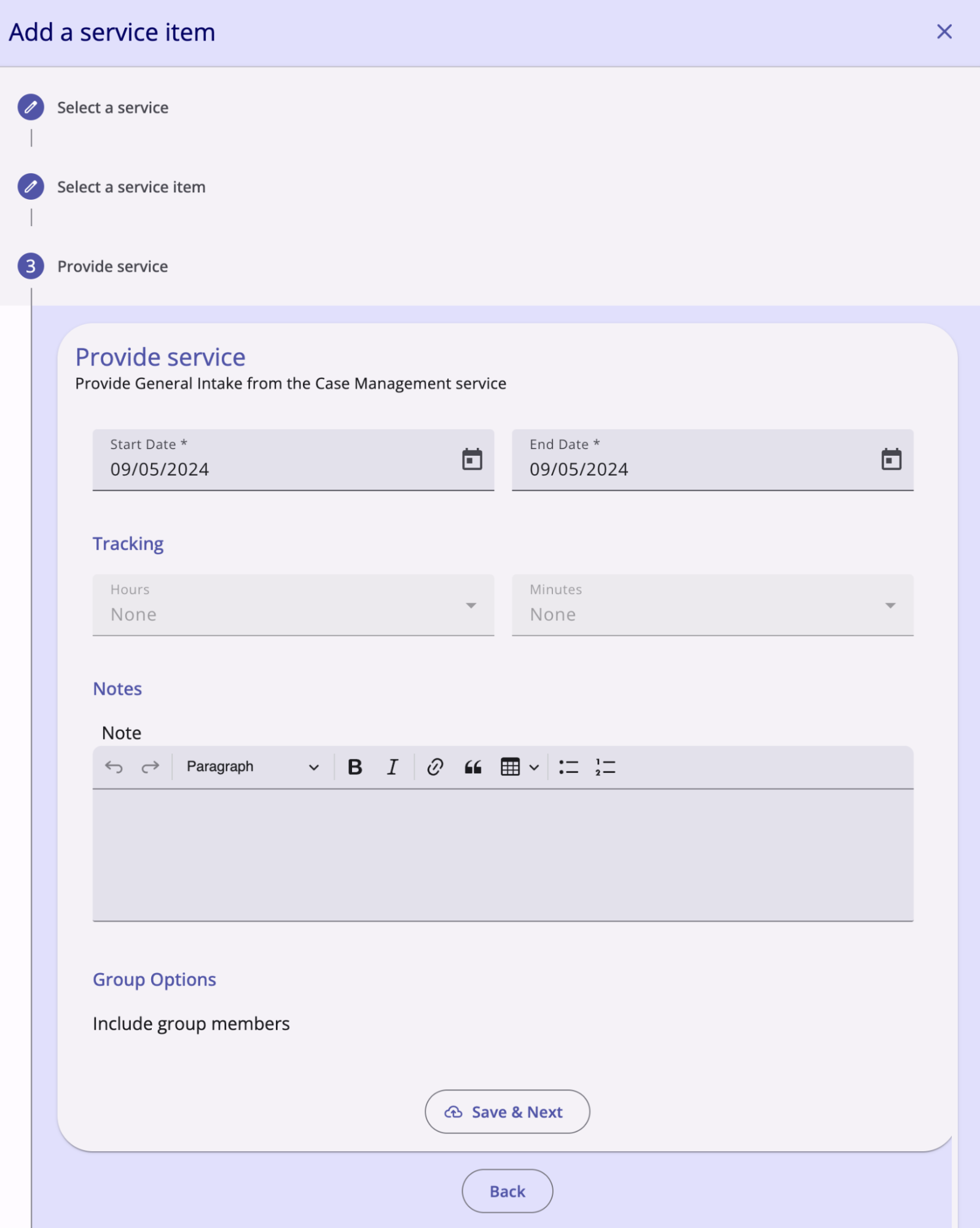The image size is (980, 1228).
Task: Click the redo arrow in note editor
Action: pyautogui.click(x=150, y=767)
